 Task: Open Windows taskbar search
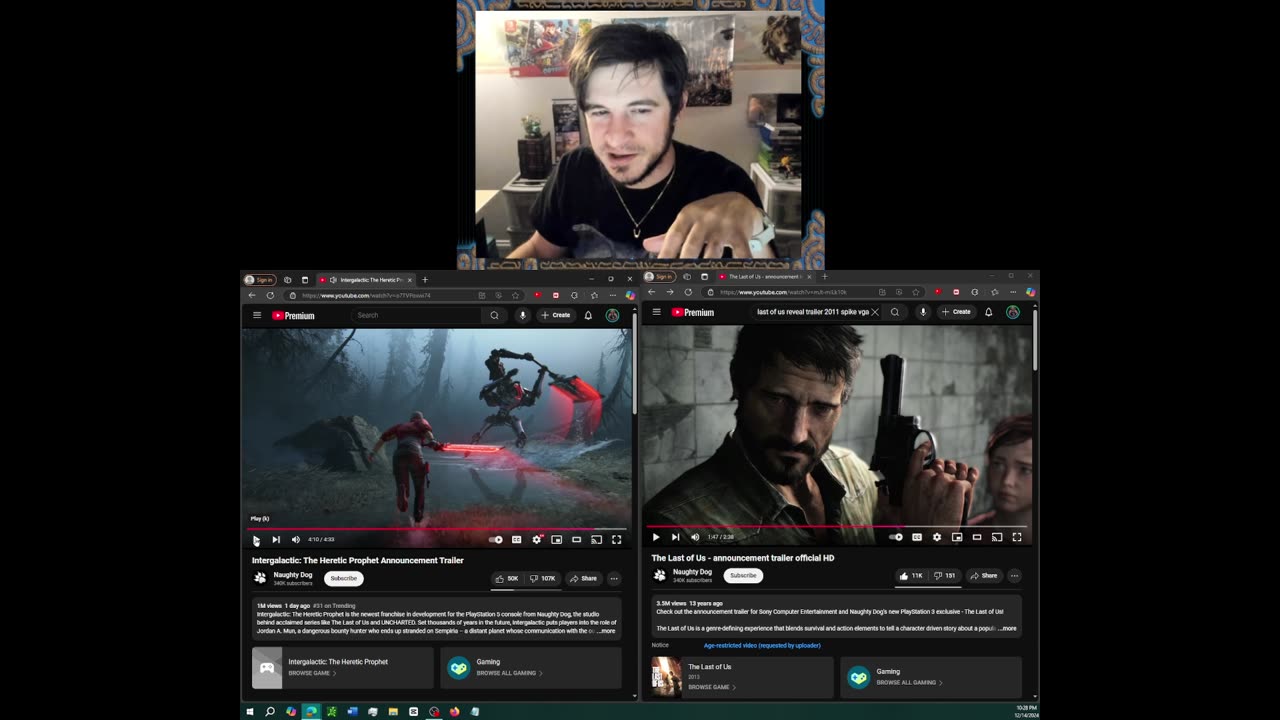tap(270, 712)
